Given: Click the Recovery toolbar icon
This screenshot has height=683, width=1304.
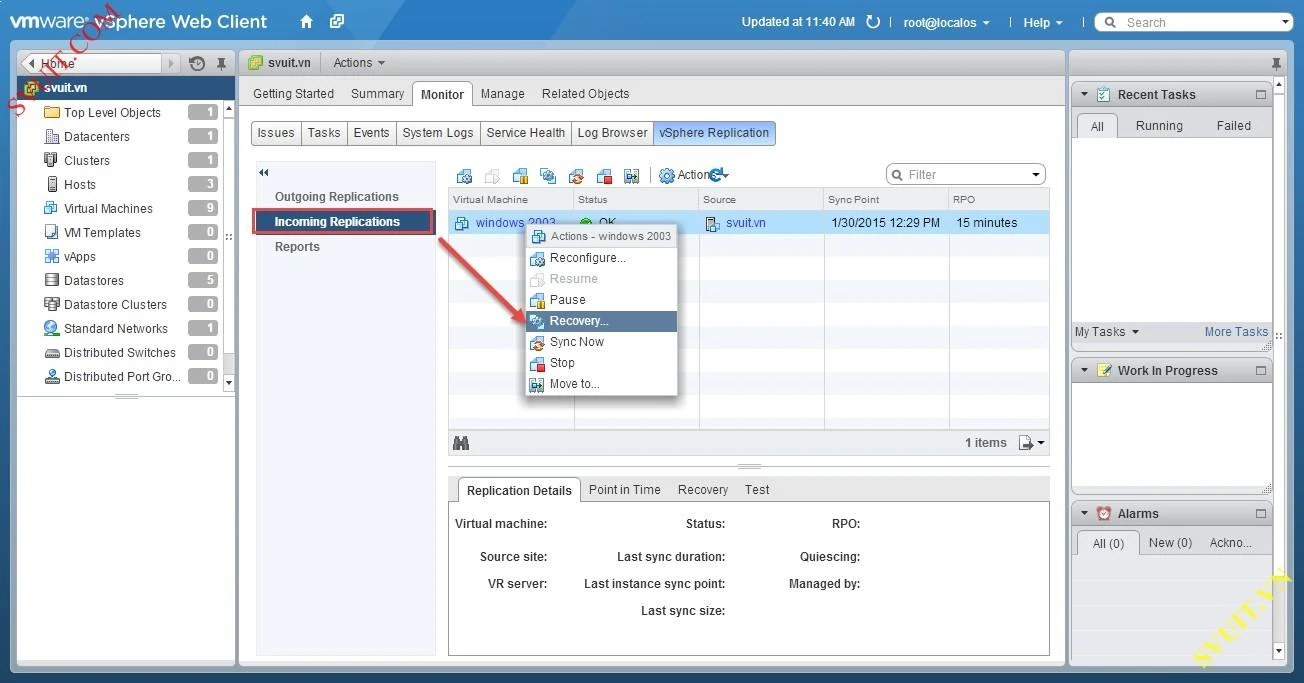Looking at the screenshot, I should (548, 176).
